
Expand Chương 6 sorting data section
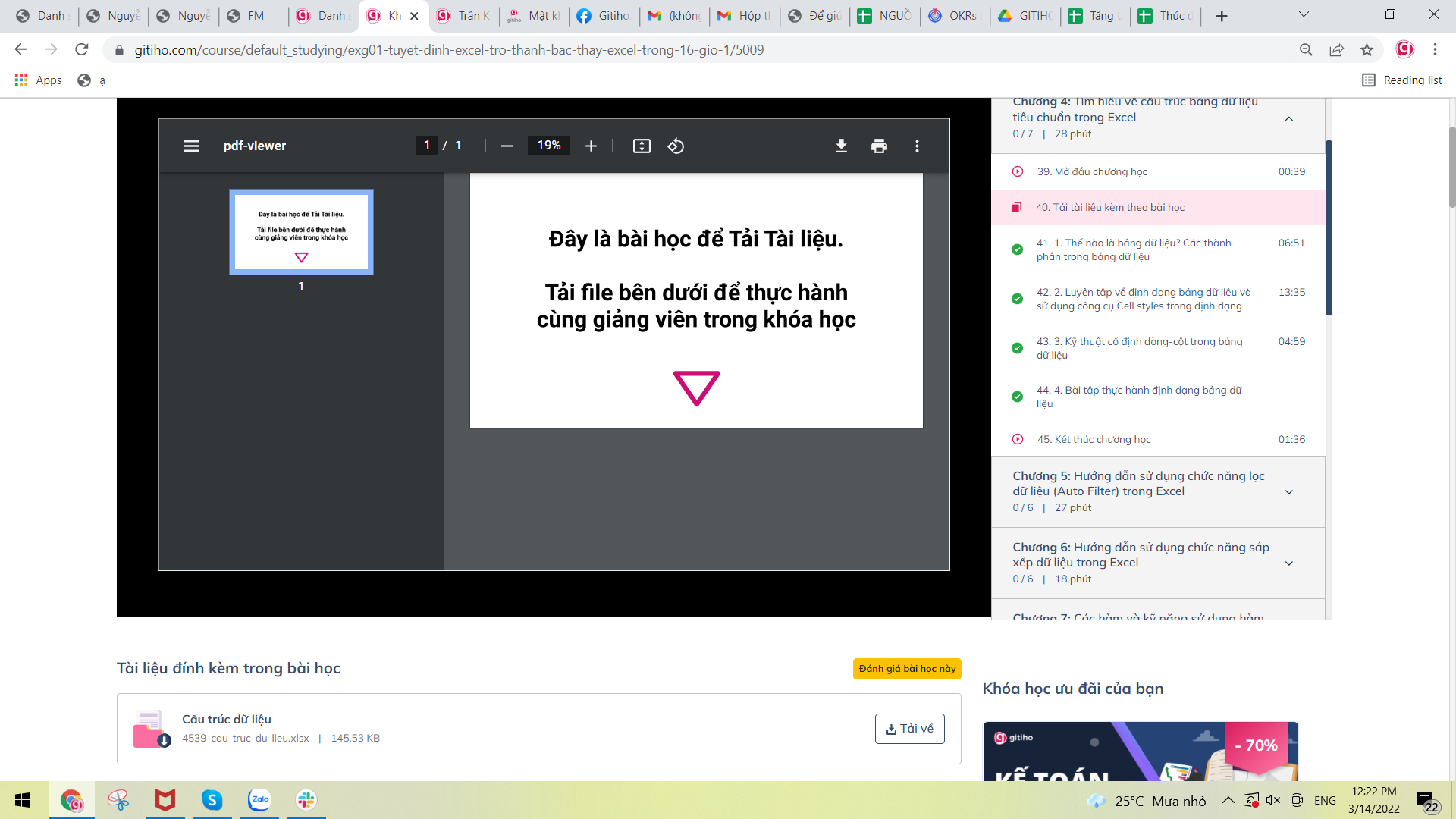tap(1288, 563)
